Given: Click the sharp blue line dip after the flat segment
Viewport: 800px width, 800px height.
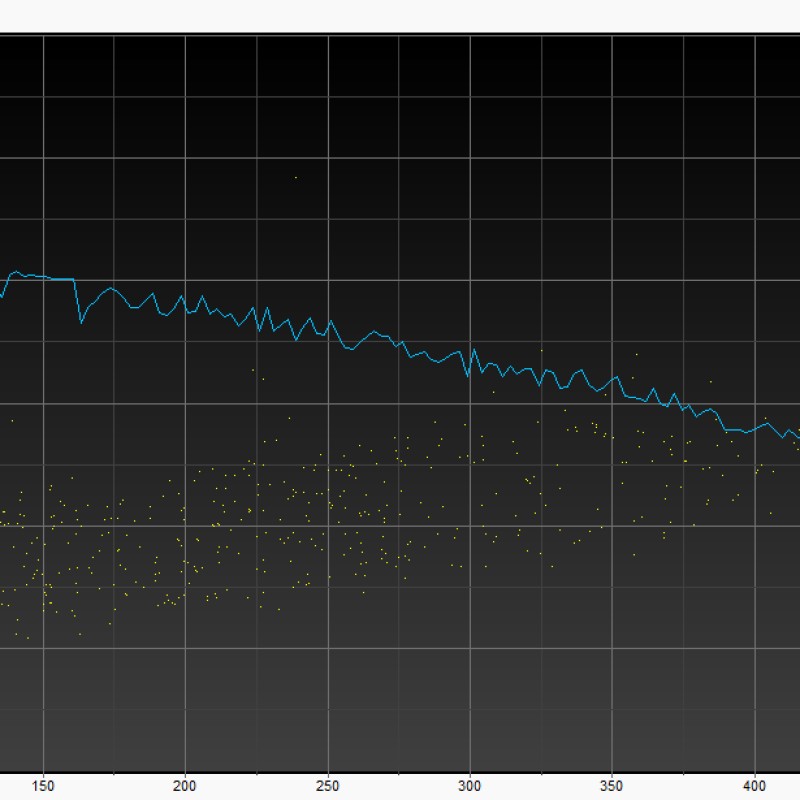Looking at the screenshot, I should (81, 322).
